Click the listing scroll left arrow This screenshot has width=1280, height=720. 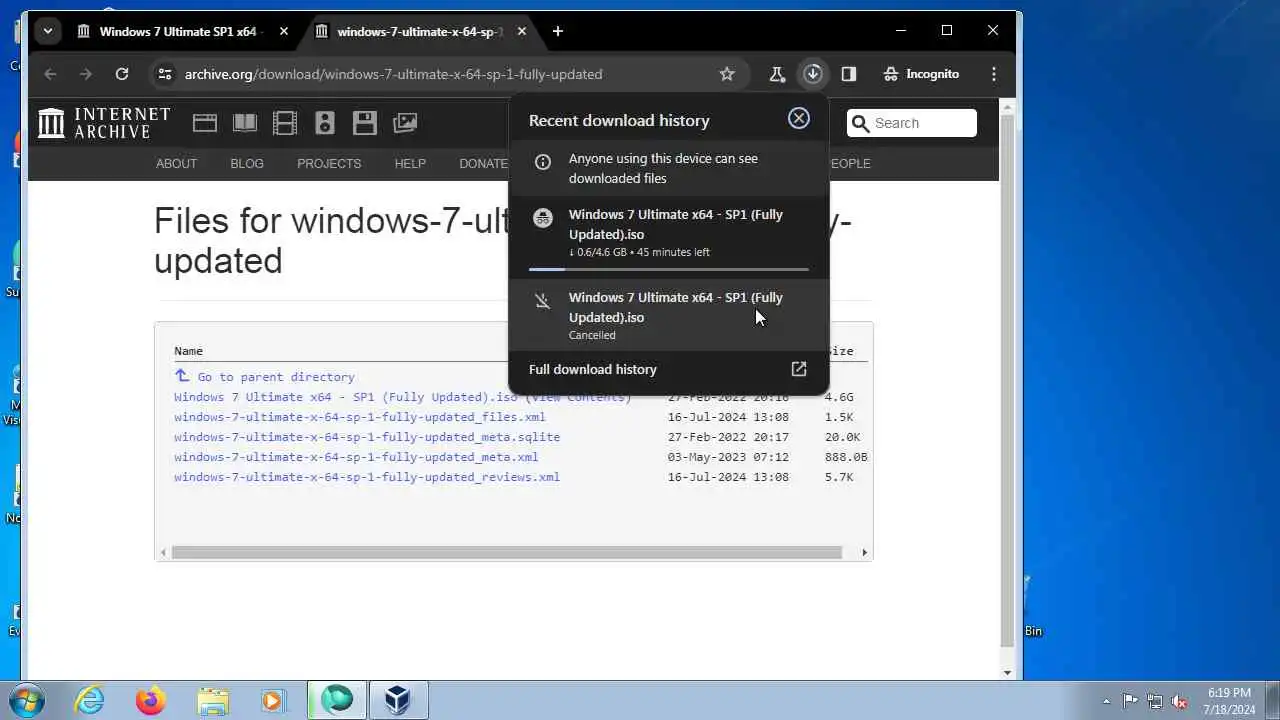tap(164, 552)
